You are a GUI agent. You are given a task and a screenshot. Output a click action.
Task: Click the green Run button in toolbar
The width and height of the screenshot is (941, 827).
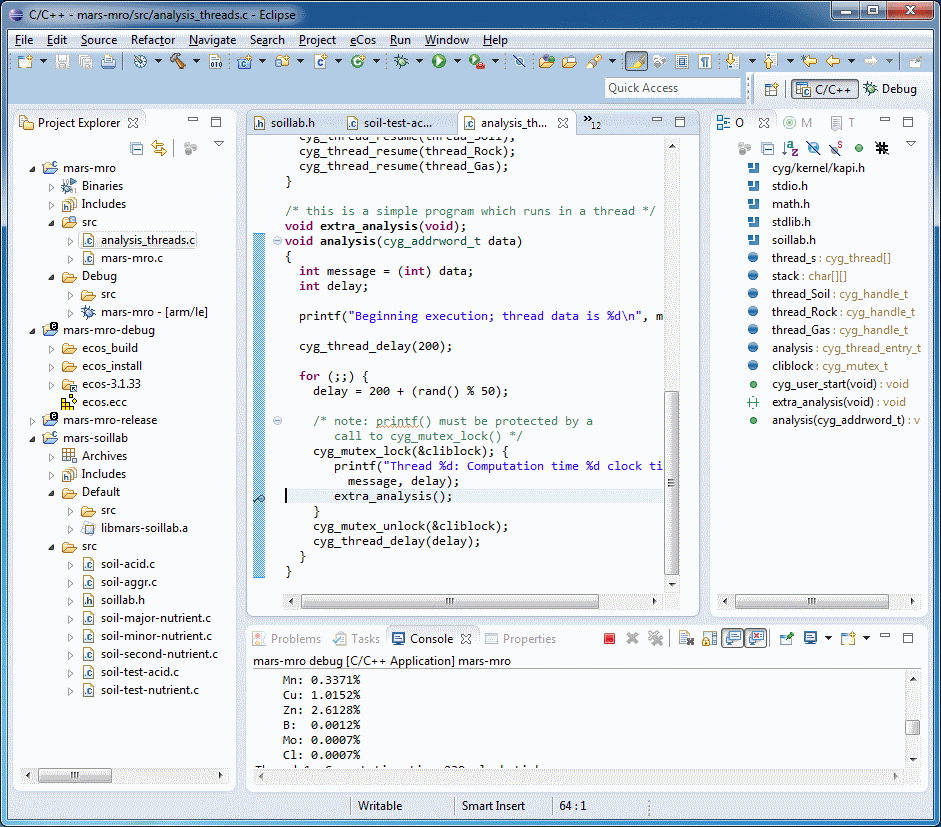point(439,62)
